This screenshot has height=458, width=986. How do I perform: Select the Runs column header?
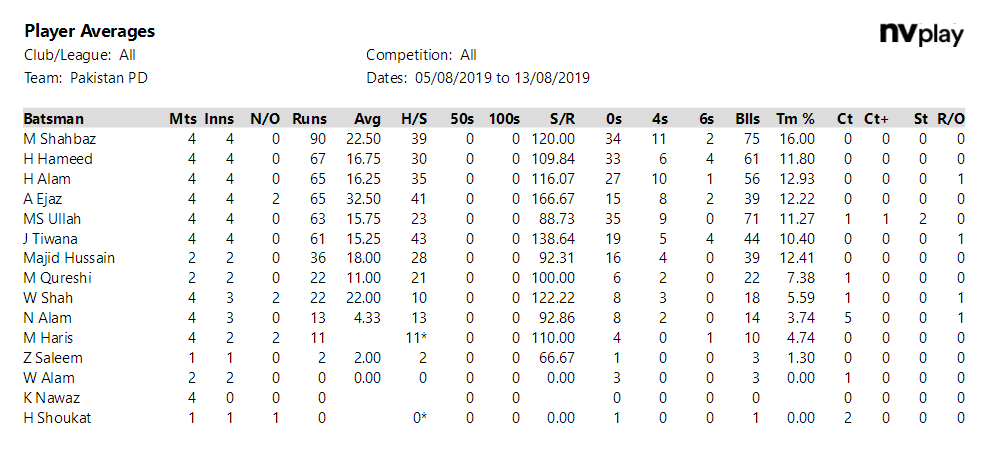(309, 119)
